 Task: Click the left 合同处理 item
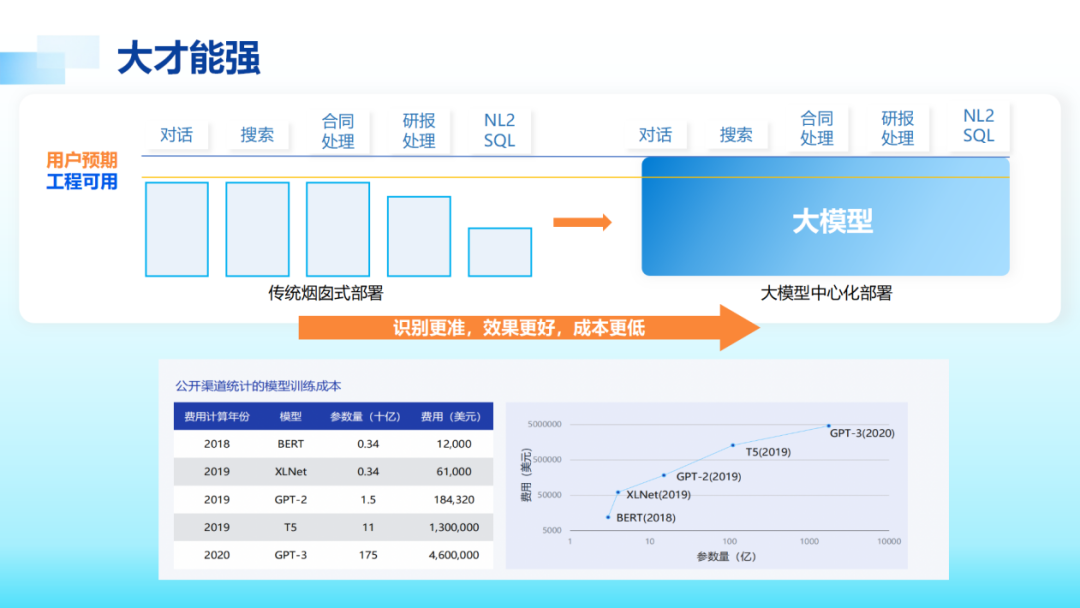point(337,126)
